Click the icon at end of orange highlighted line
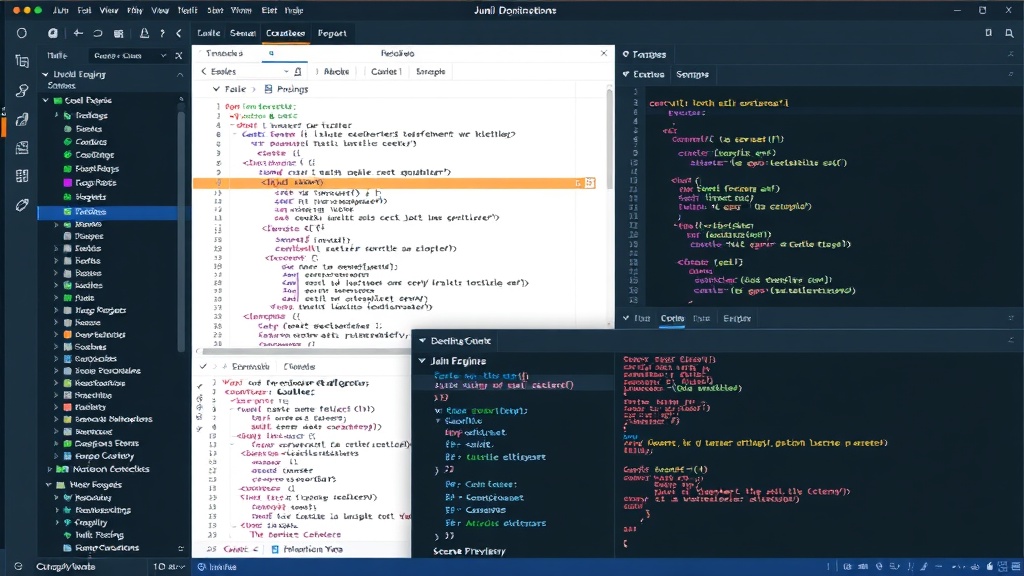The height and width of the screenshot is (576, 1024). 590,183
